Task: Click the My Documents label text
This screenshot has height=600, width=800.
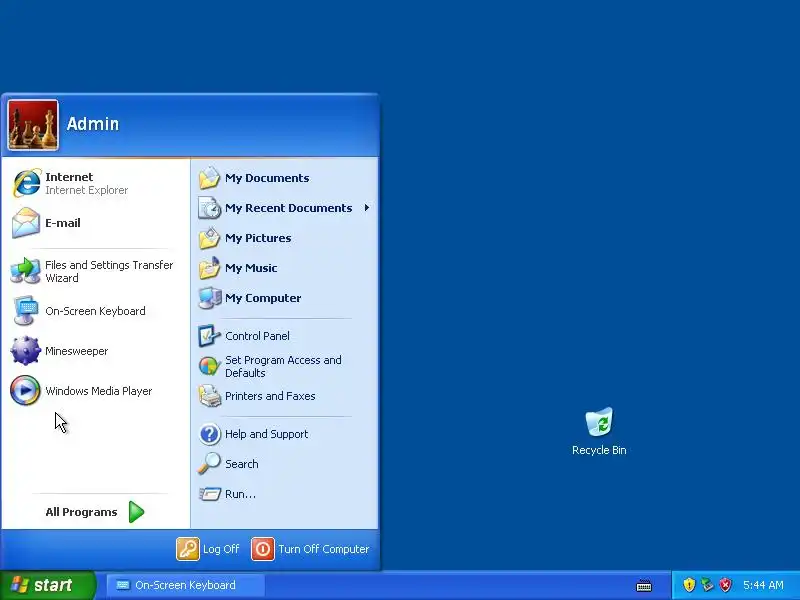Action: pyautogui.click(x=267, y=178)
